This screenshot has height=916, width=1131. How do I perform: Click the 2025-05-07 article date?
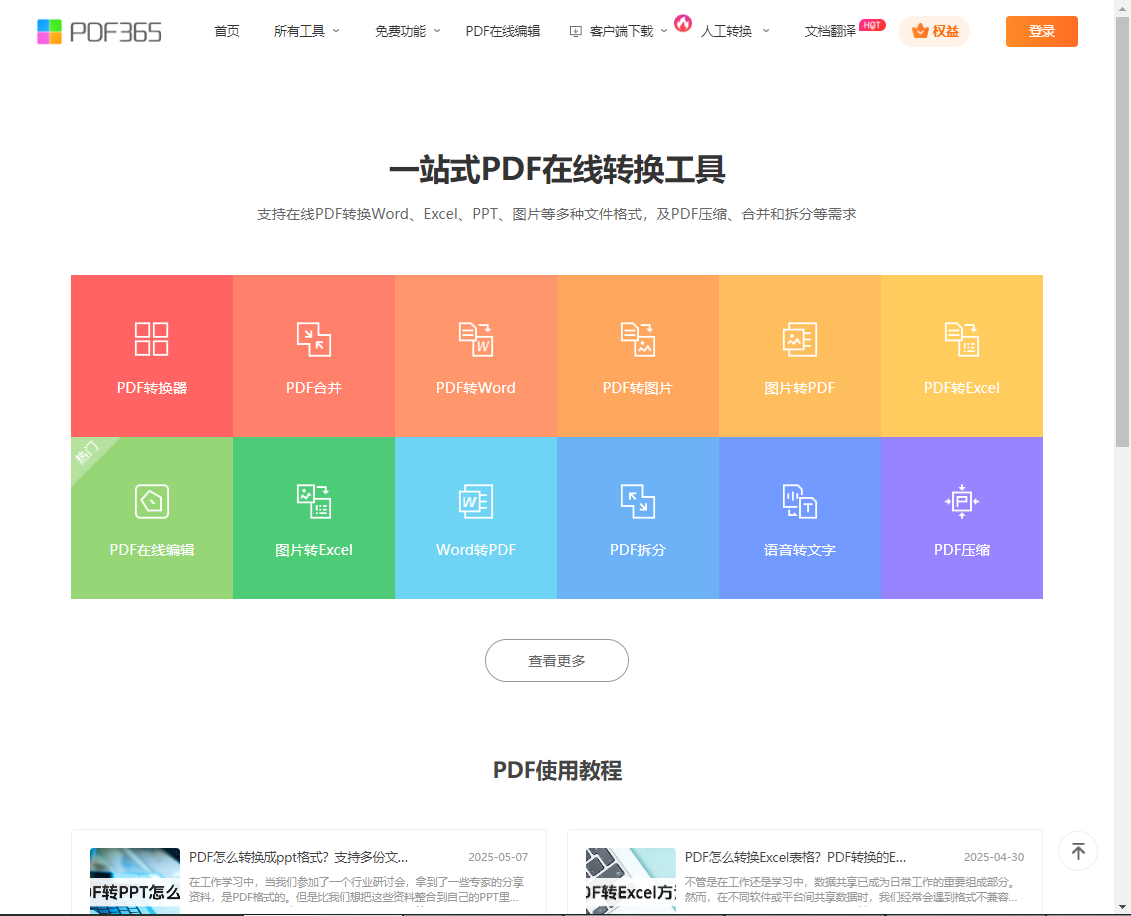[x=498, y=857]
